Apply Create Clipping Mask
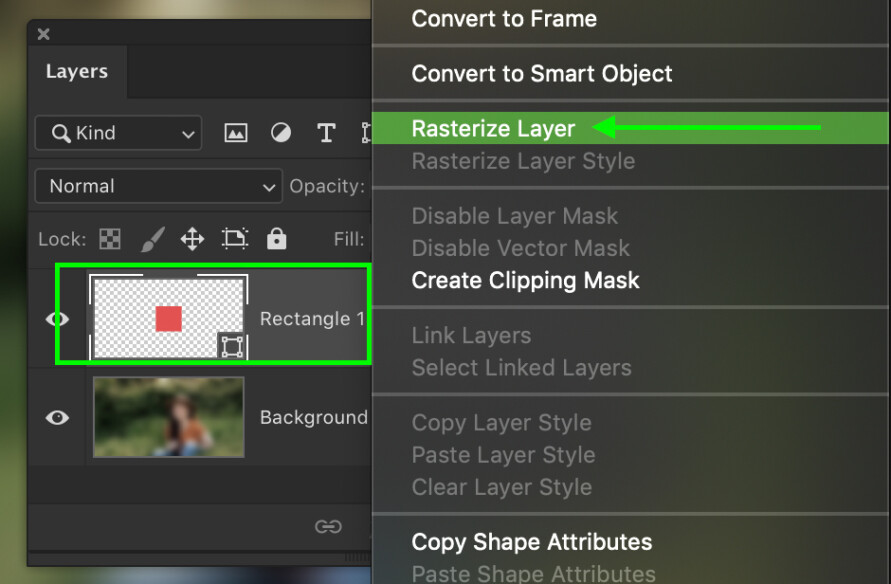The width and height of the screenshot is (891, 584). (x=525, y=281)
